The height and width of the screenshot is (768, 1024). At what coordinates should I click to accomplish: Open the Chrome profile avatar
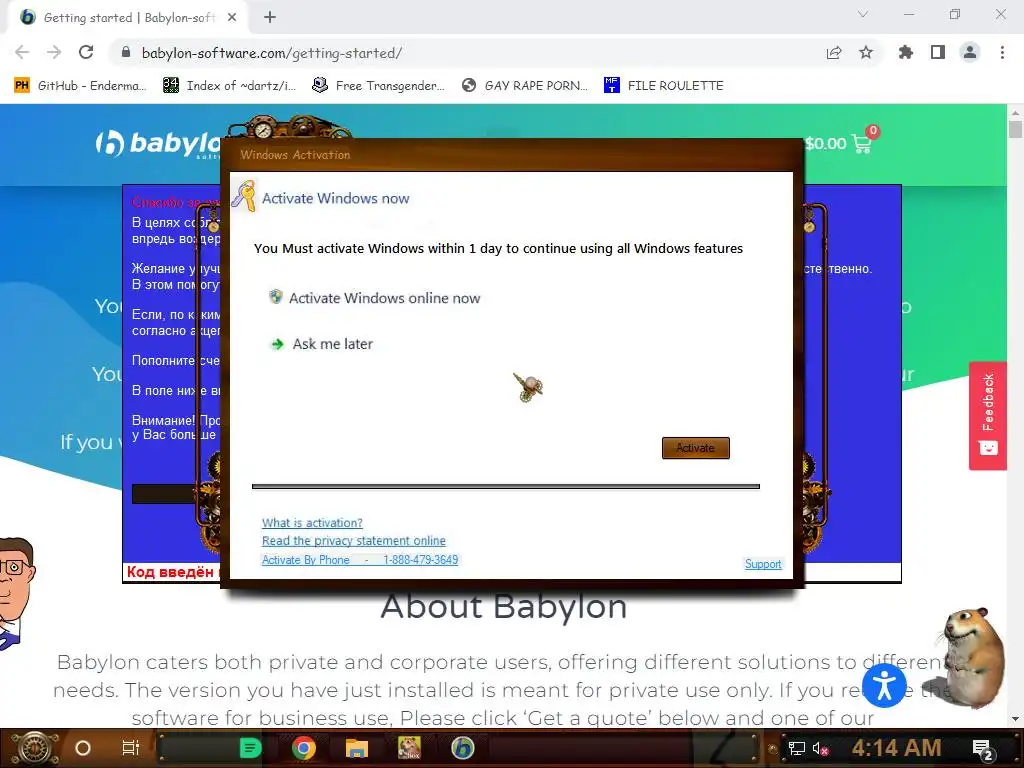(970, 52)
